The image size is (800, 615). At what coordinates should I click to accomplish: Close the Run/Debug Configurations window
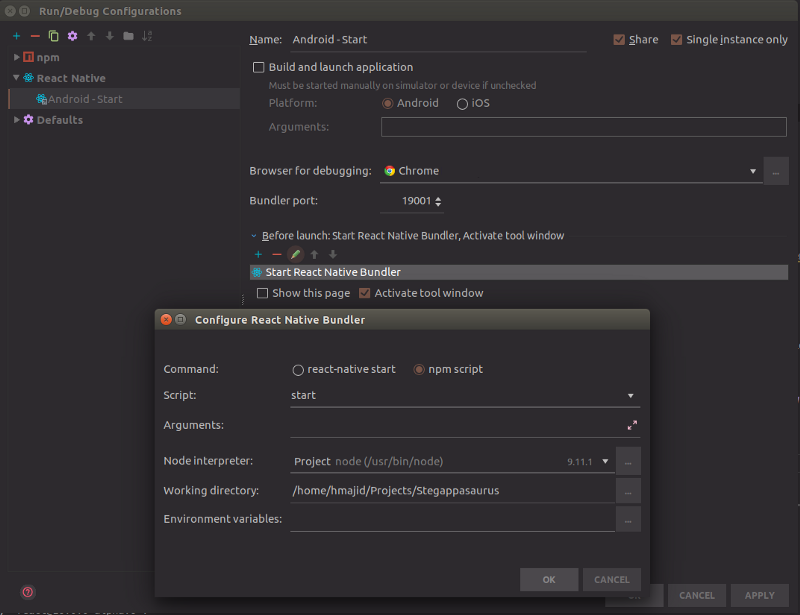point(10,11)
